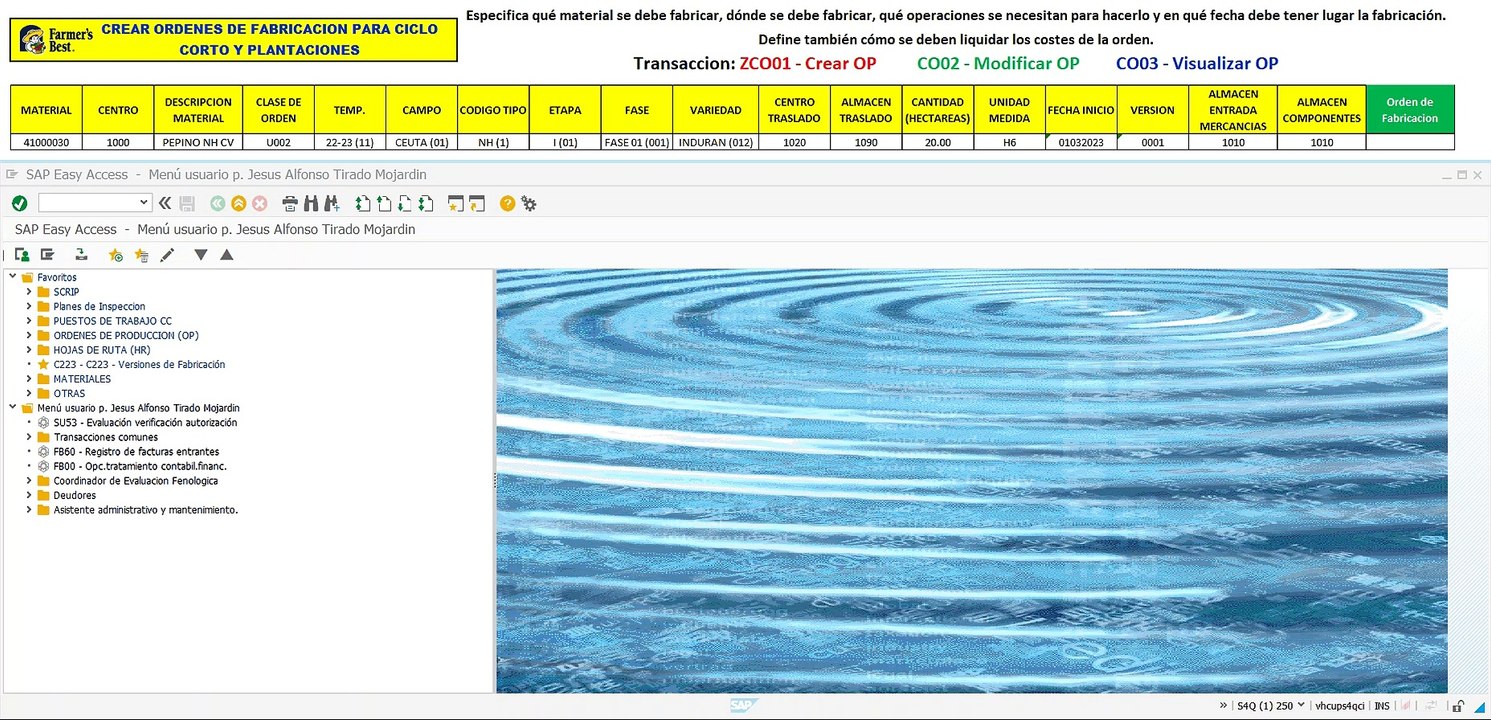Click the MATERIAL value 41000030 cell

(46, 142)
